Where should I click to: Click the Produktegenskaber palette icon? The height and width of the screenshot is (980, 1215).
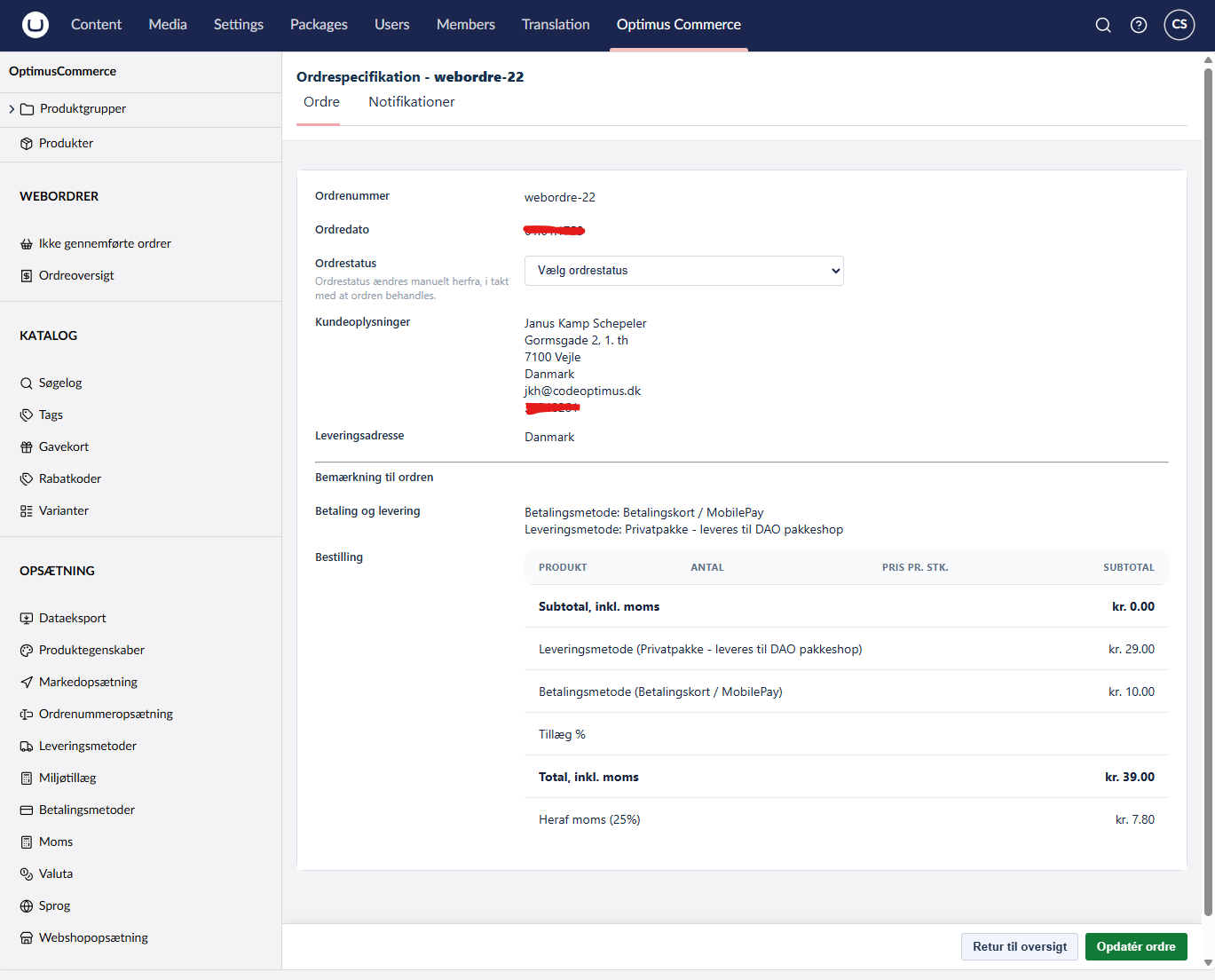click(x=27, y=651)
